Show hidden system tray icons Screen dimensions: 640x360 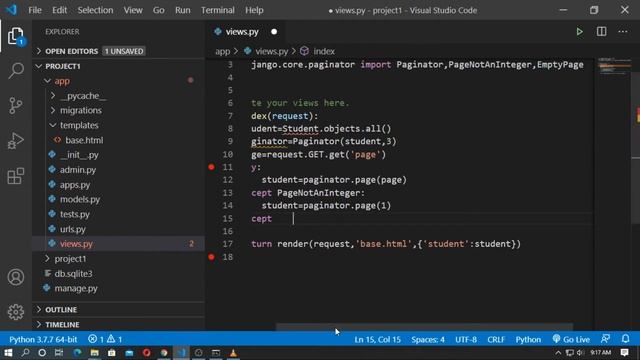pyautogui.click(x=558, y=353)
